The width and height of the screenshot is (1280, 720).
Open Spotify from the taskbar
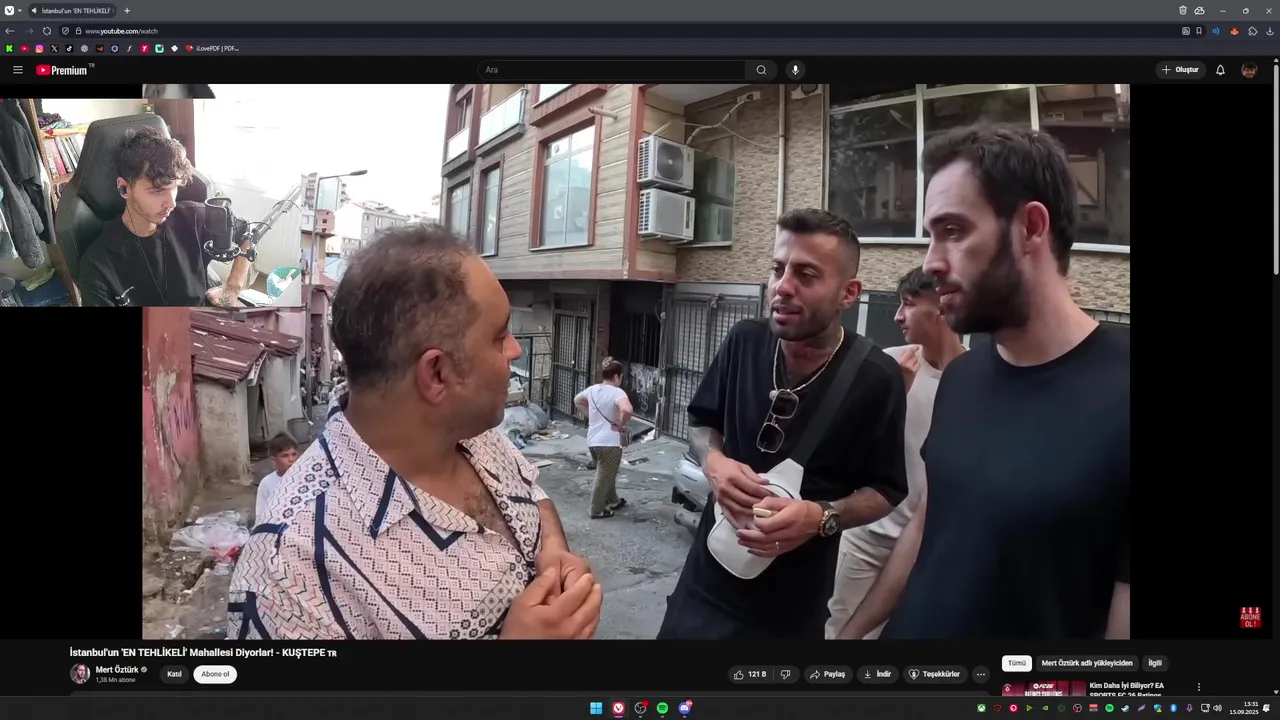(x=662, y=708)
